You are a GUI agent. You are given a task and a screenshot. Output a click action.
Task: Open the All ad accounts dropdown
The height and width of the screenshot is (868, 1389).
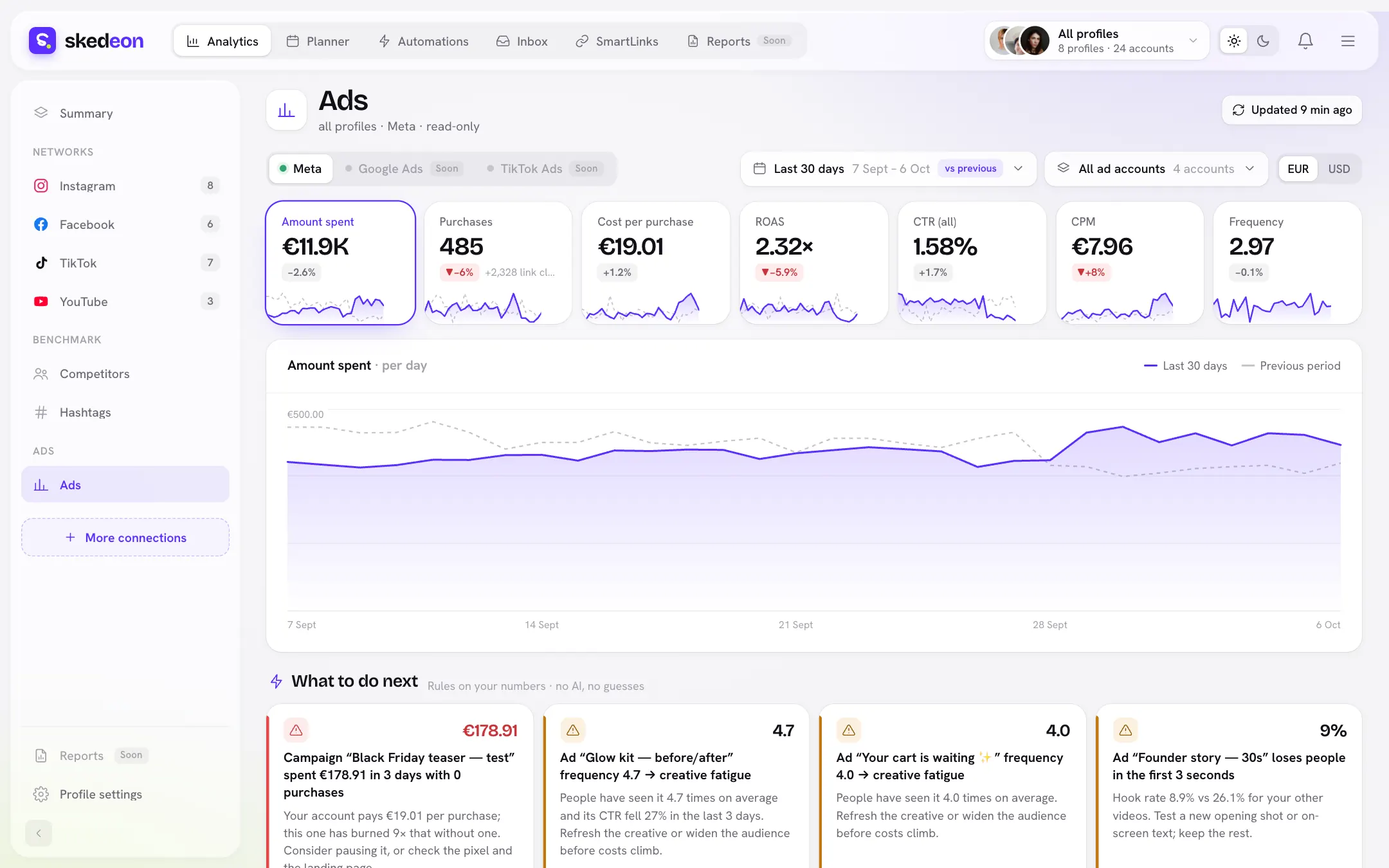tap(1156, 168)
